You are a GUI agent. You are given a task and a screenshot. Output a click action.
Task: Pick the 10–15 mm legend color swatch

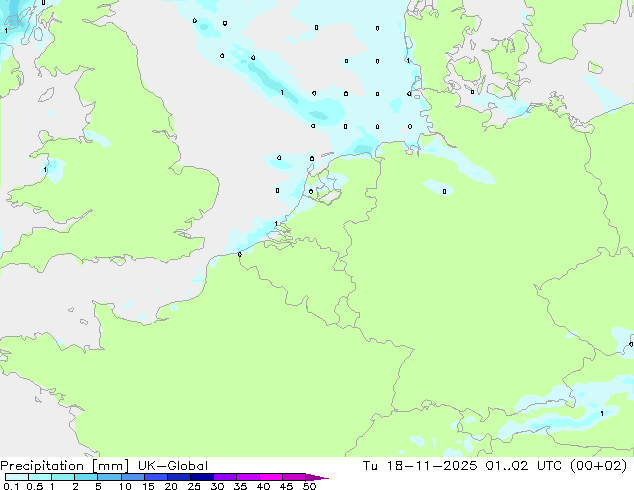click(133, 477)
